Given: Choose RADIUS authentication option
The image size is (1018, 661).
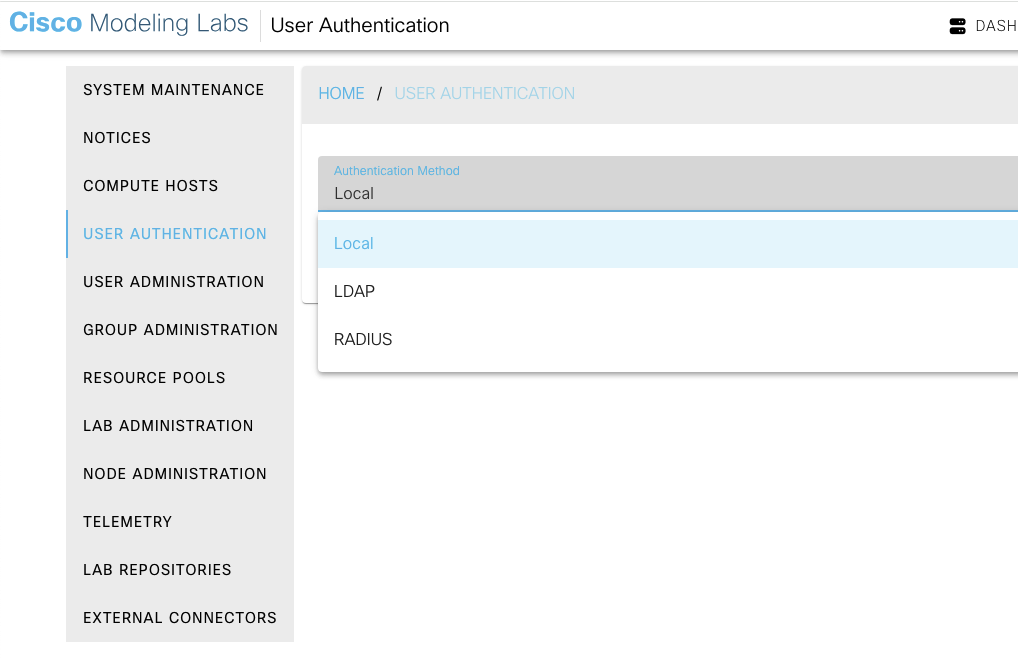Looking at the screenshot, I should (667, 340).
